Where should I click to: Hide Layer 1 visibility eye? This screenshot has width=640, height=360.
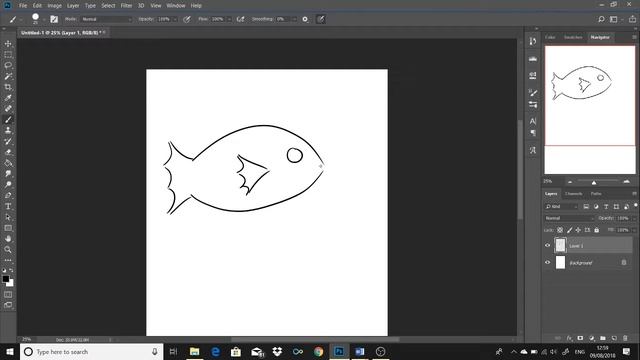point(548,245)
